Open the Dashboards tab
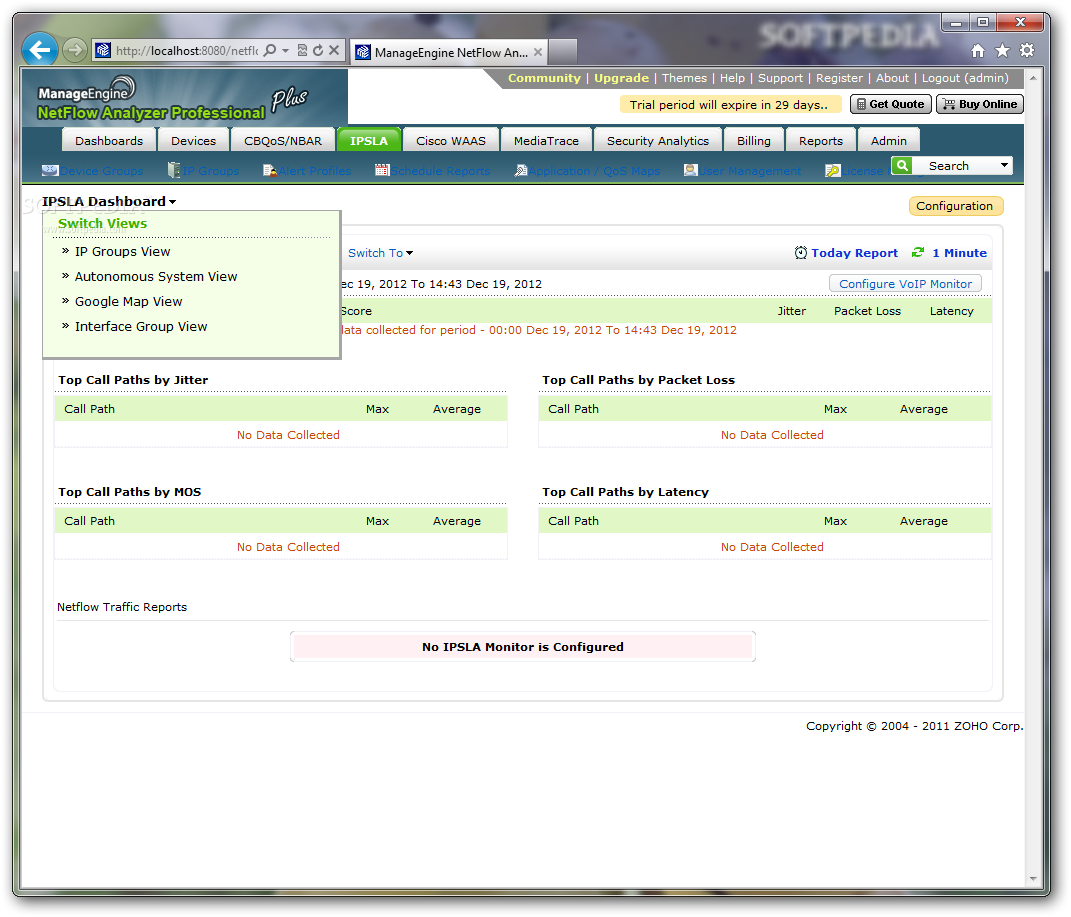This screenshot has height=917, width=1071. [109, 141]
